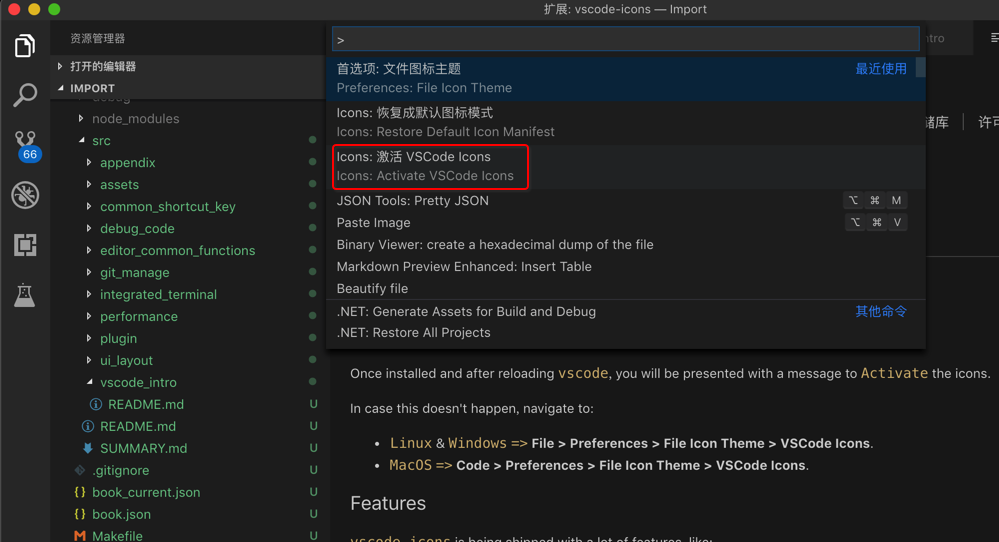Run JSON Tools: Pretty JSON command
This screenshot has width=999, height=542.
626,201
